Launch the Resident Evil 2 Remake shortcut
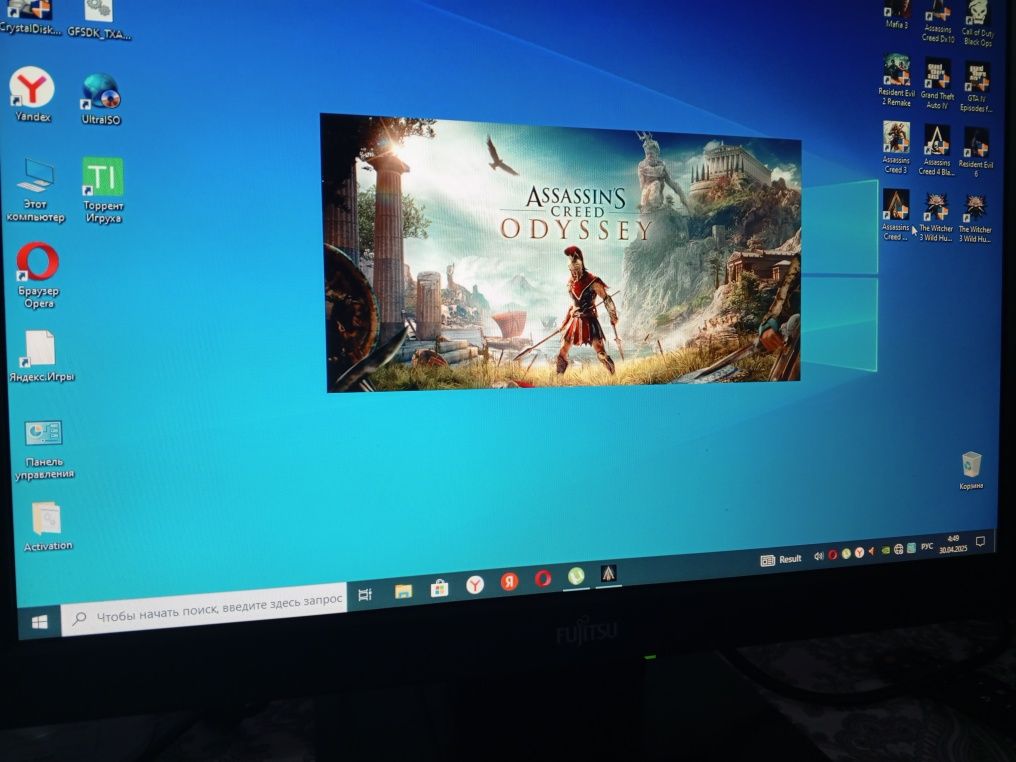This screenshot has width=1016, height=762. tap(897, 80)
